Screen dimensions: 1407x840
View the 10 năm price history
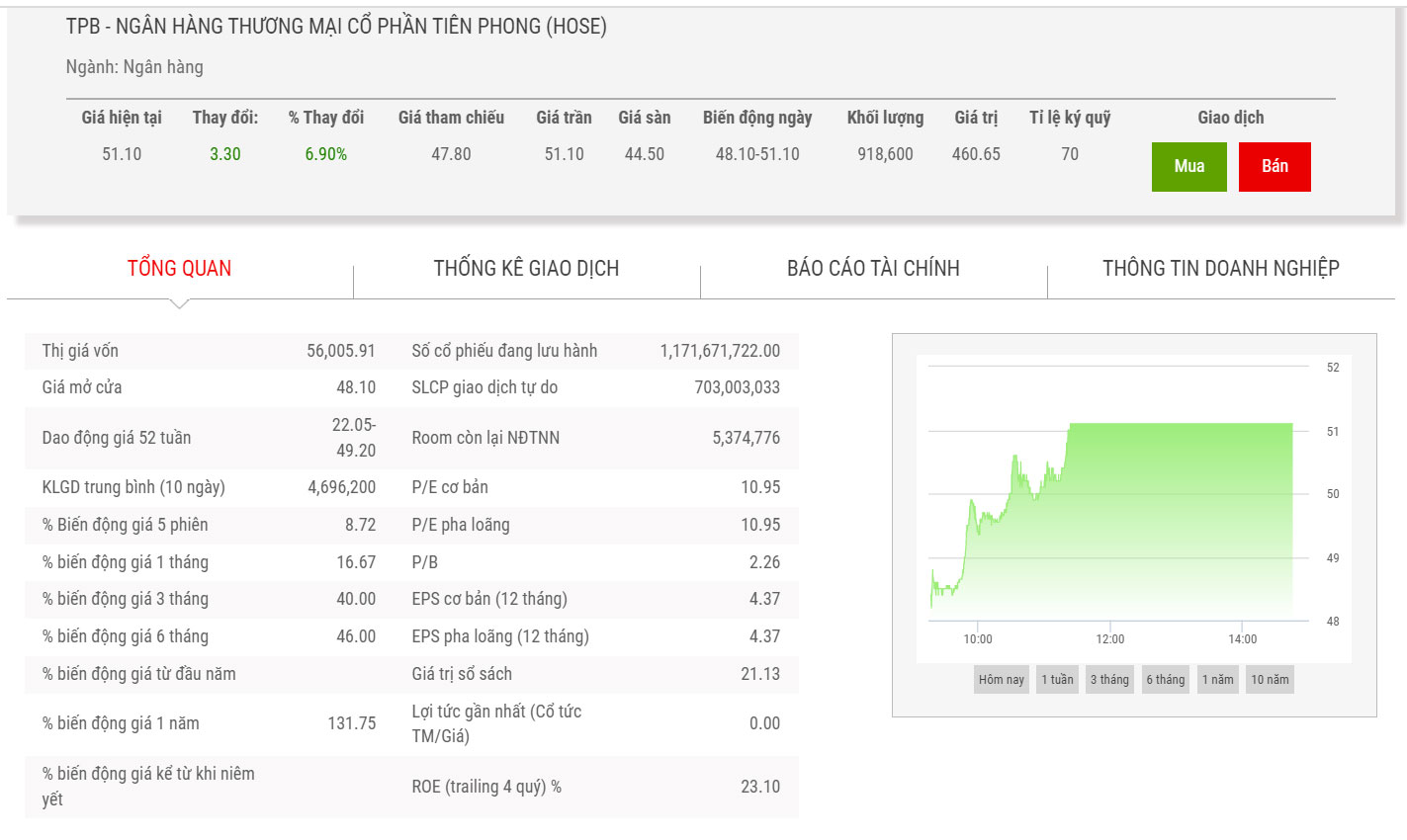coord(1270,680)
